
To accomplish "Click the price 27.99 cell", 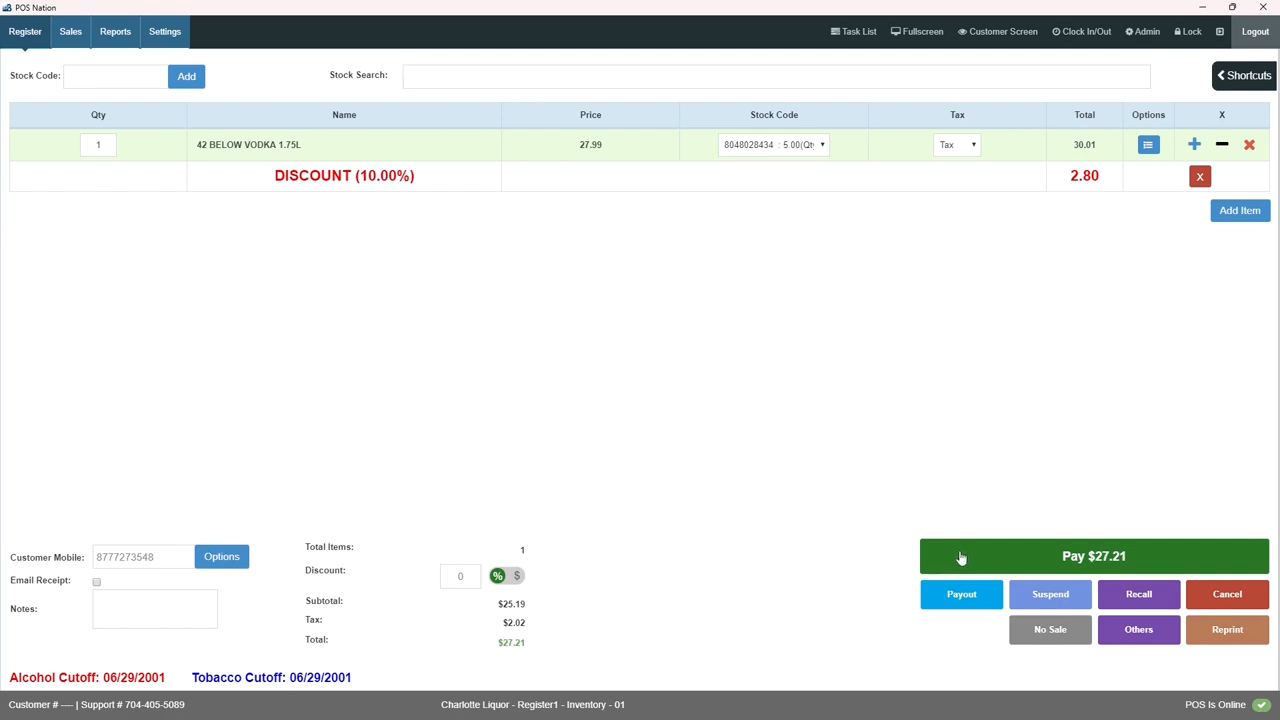I will (x=590, y=145).
